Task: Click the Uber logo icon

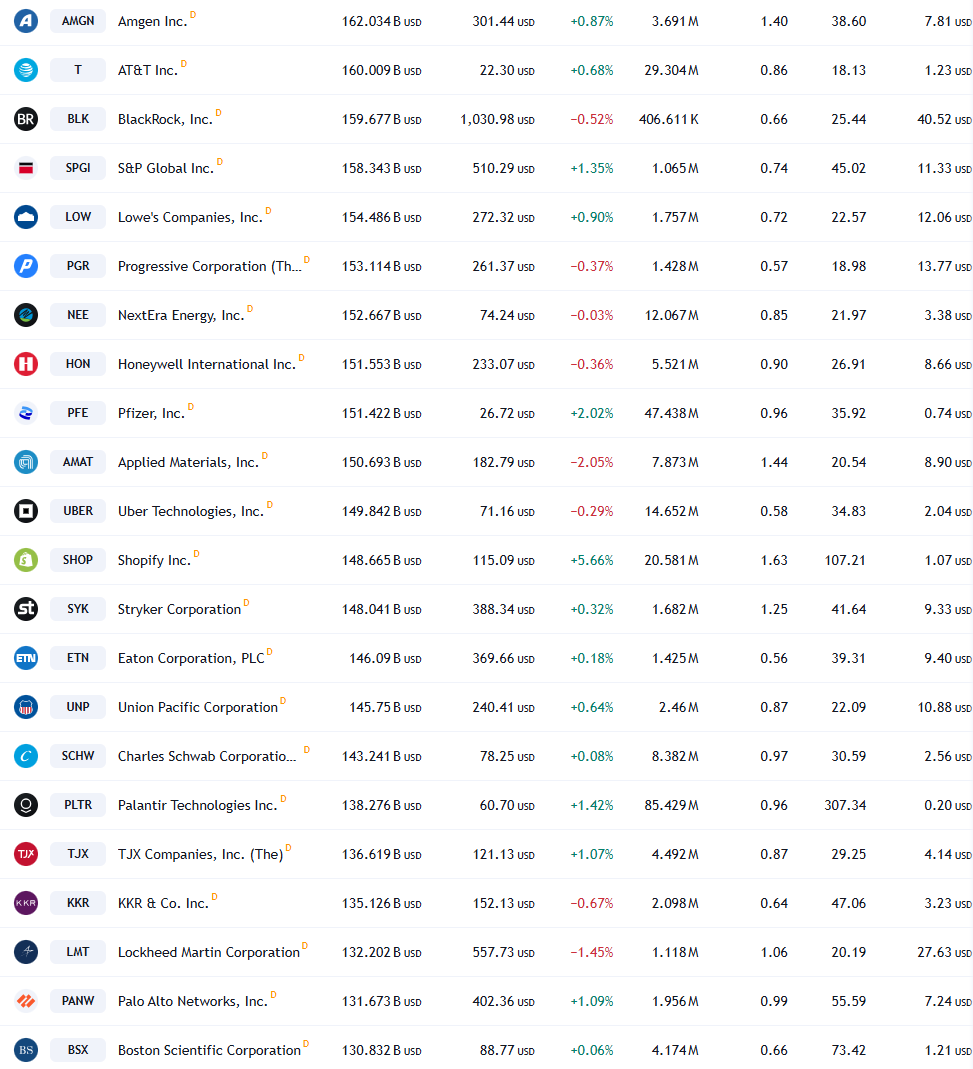Action: (26, 511)
